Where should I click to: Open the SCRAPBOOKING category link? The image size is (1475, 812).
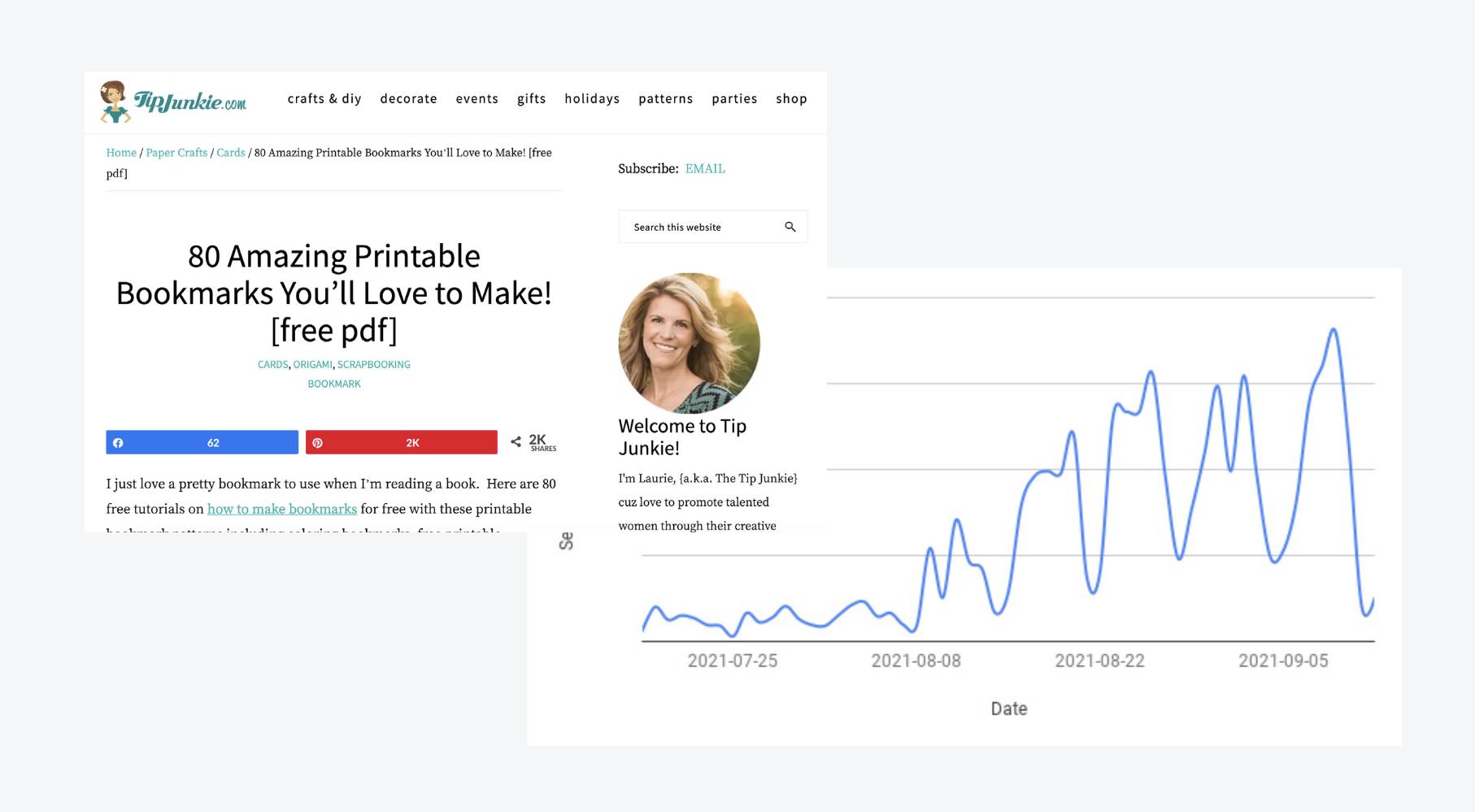[373, 364]
